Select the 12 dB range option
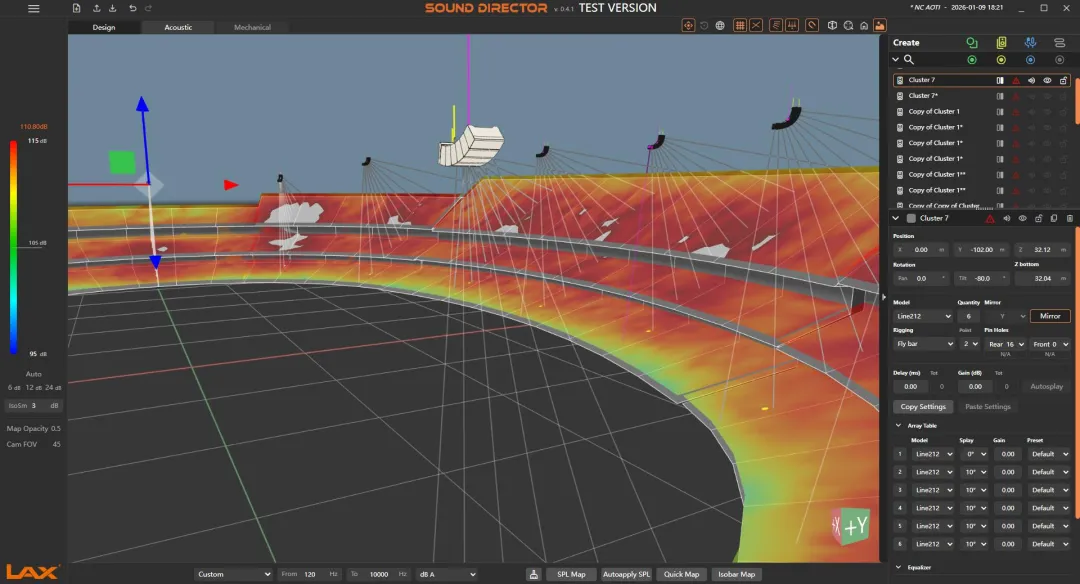This screenshot has width=1080, height=584. click(33, 388)
